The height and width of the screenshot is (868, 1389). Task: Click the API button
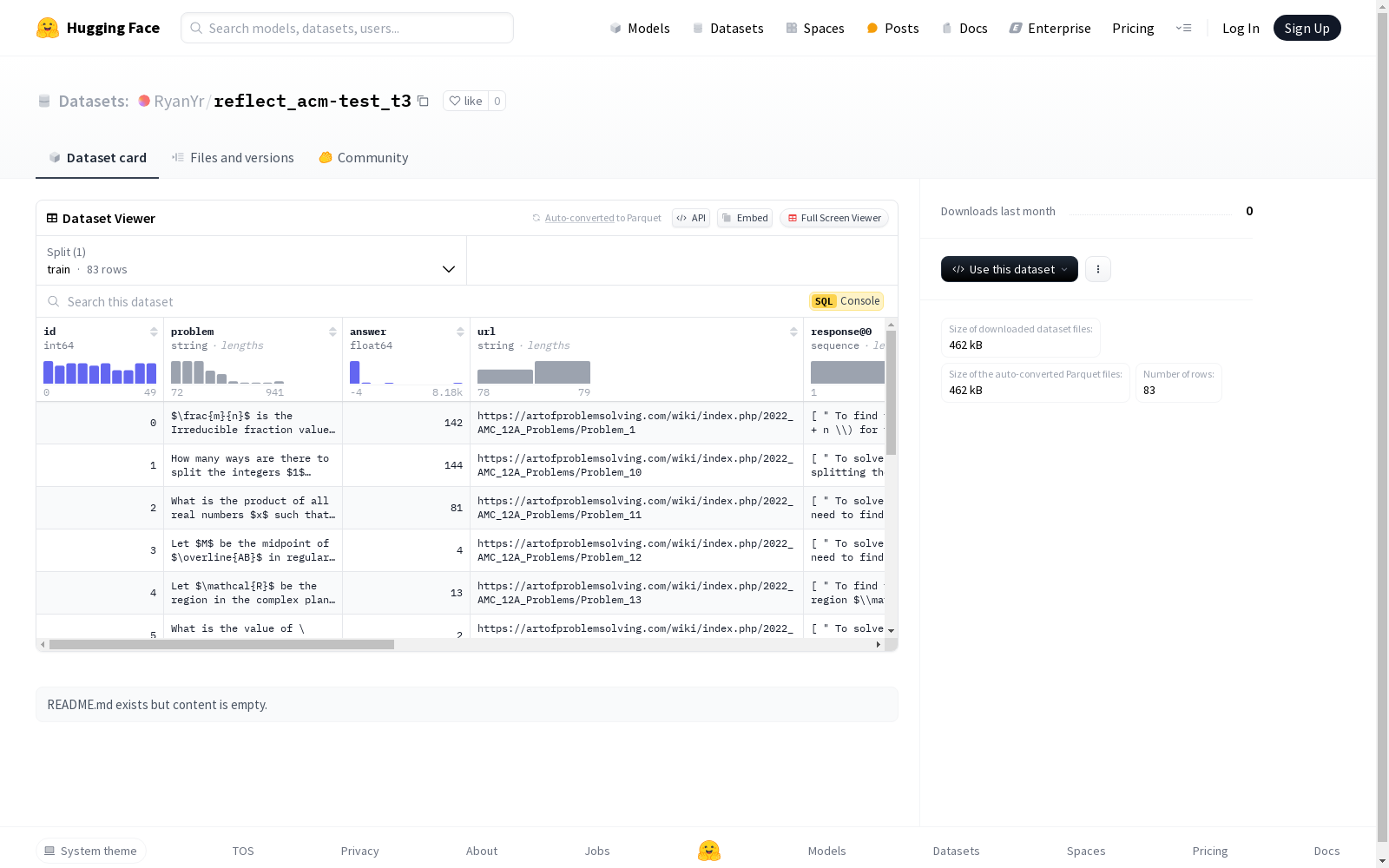pyautogui.click(x=691, y=218)
